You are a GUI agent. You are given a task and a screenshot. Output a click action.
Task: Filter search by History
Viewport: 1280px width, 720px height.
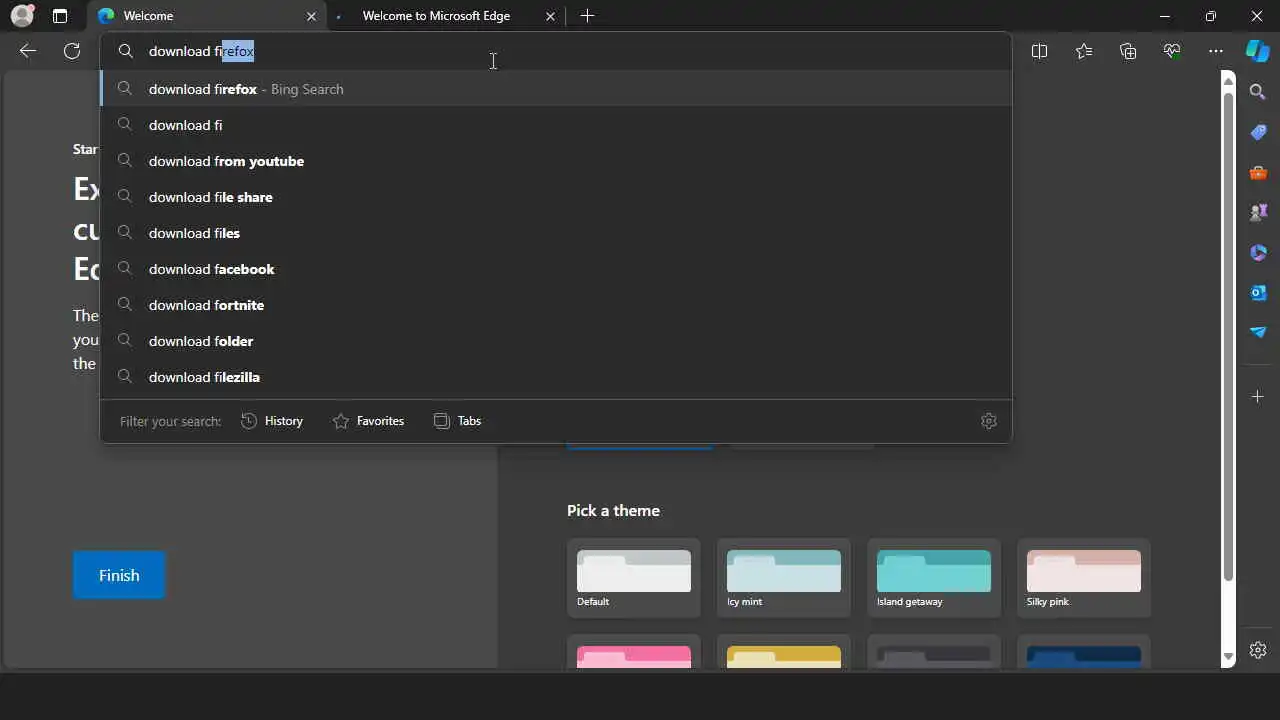(272, 421)
